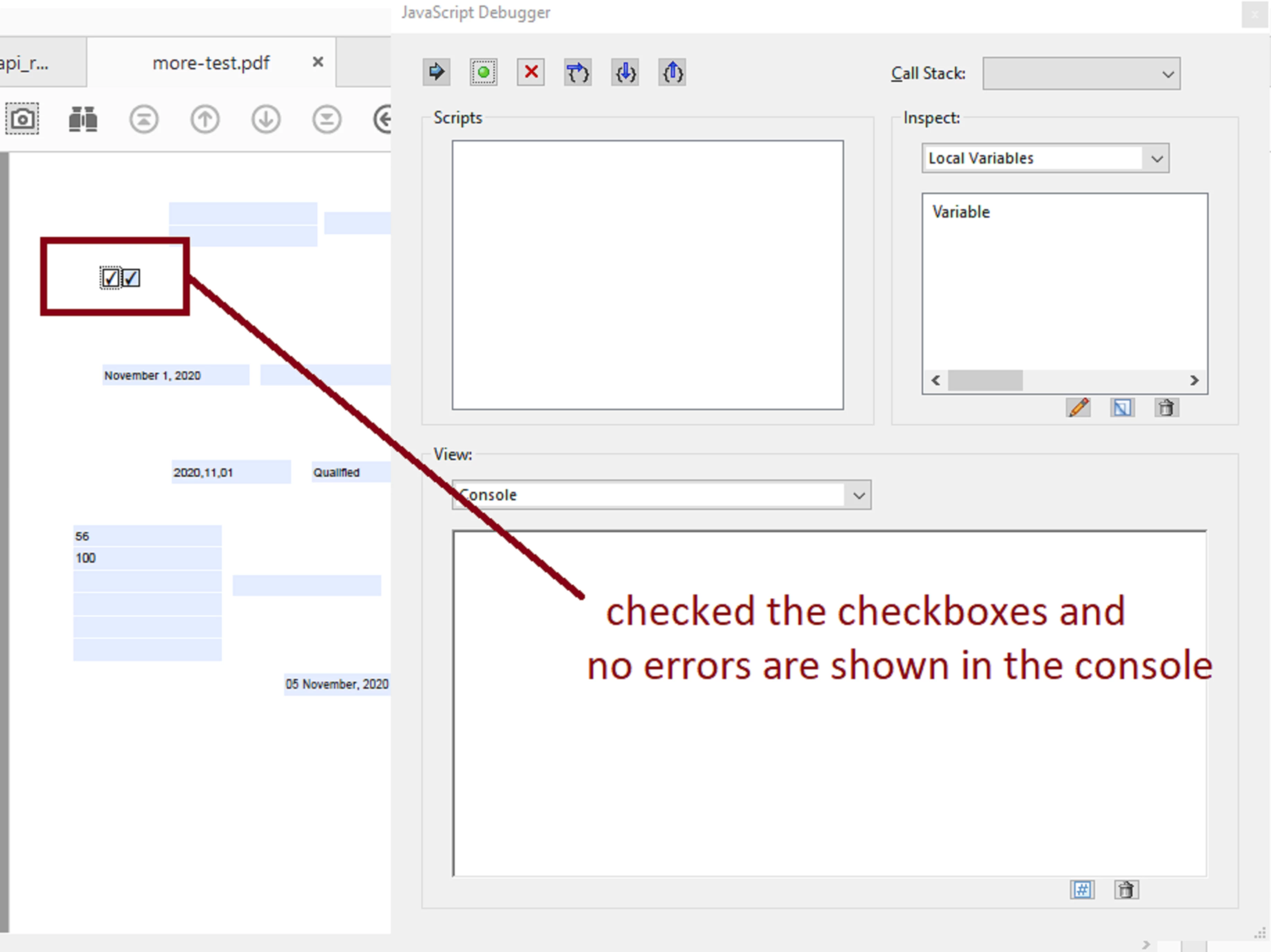Uncheck the first checkbox in PDF
Screen dimensions: 1271x952
[x=110, y=279]
